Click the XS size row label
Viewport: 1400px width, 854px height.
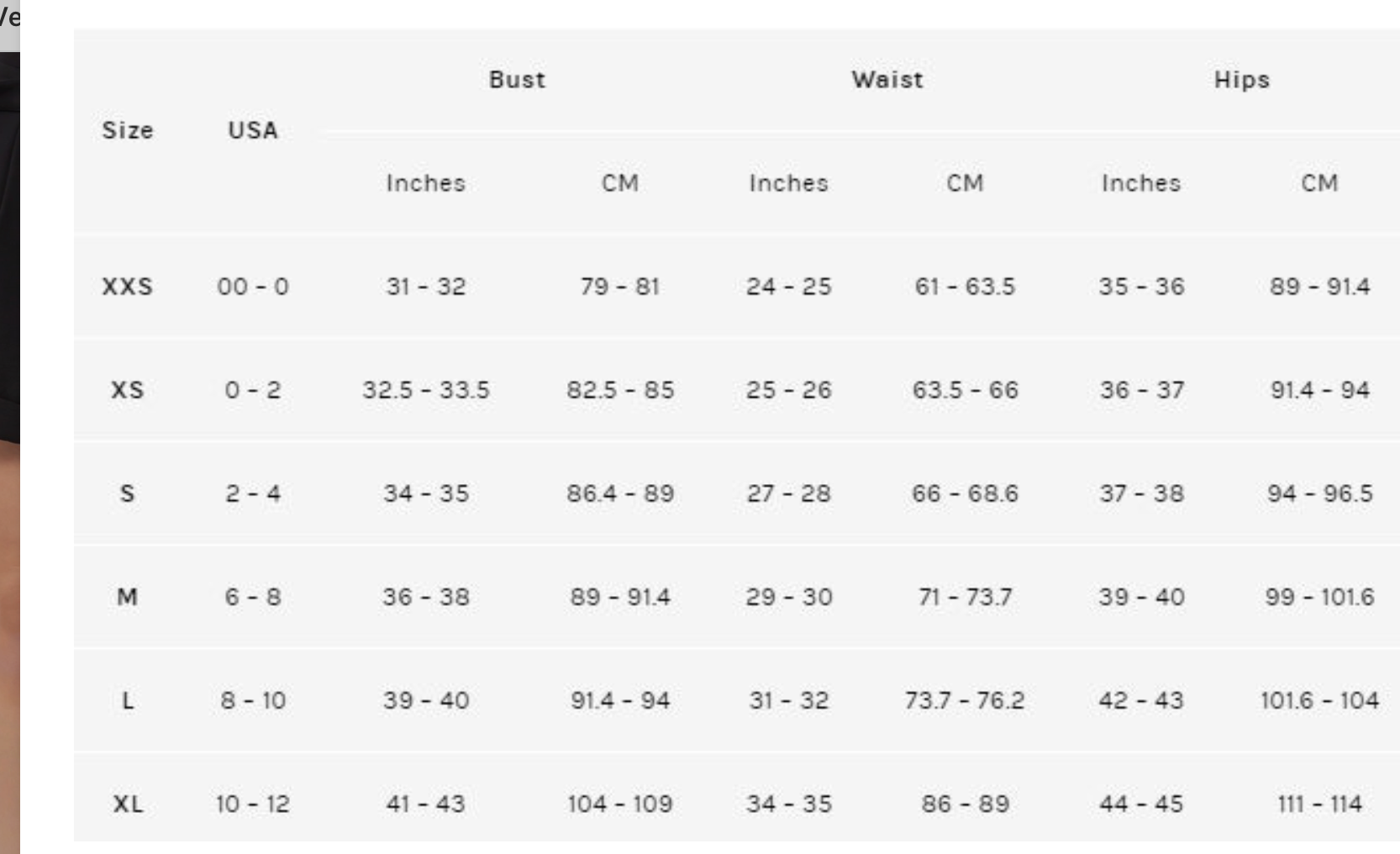tap(128, 390)
